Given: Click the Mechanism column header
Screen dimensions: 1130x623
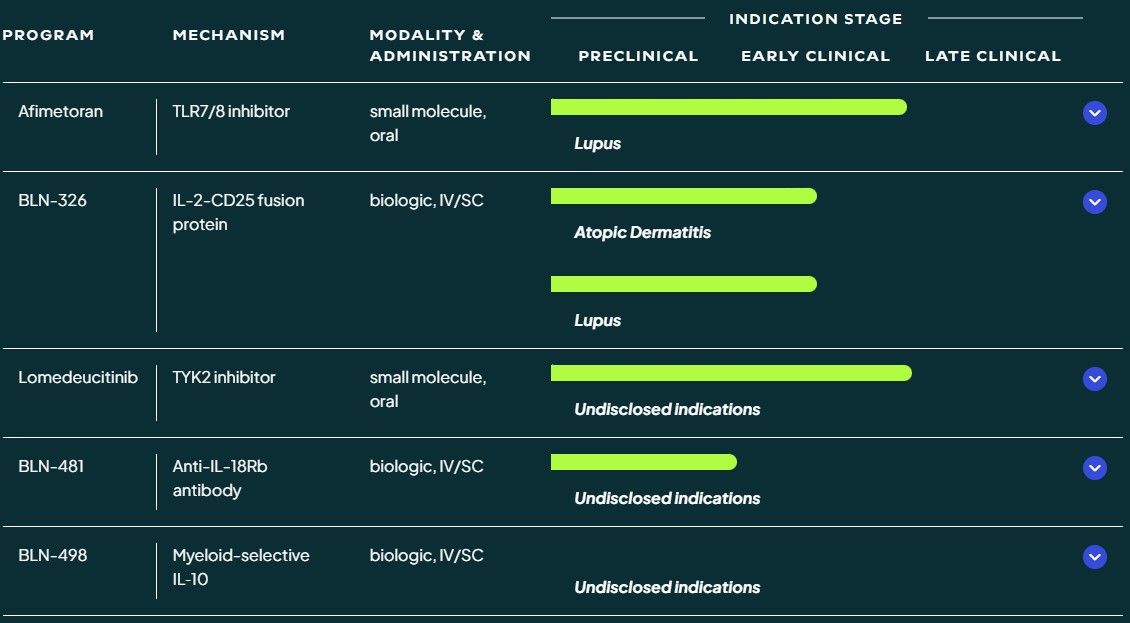Looking at the screenshot, I should point(228,35).
